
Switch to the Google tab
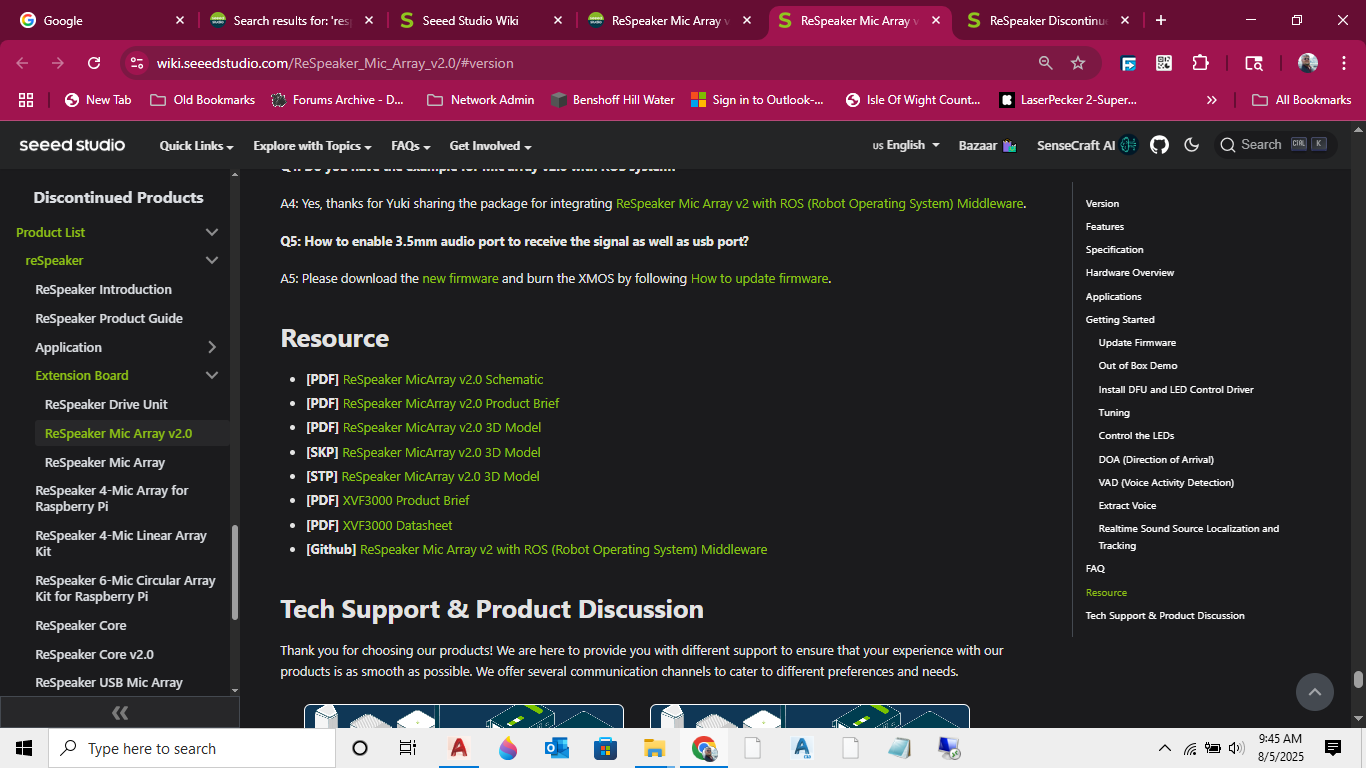tap(98, 20)
